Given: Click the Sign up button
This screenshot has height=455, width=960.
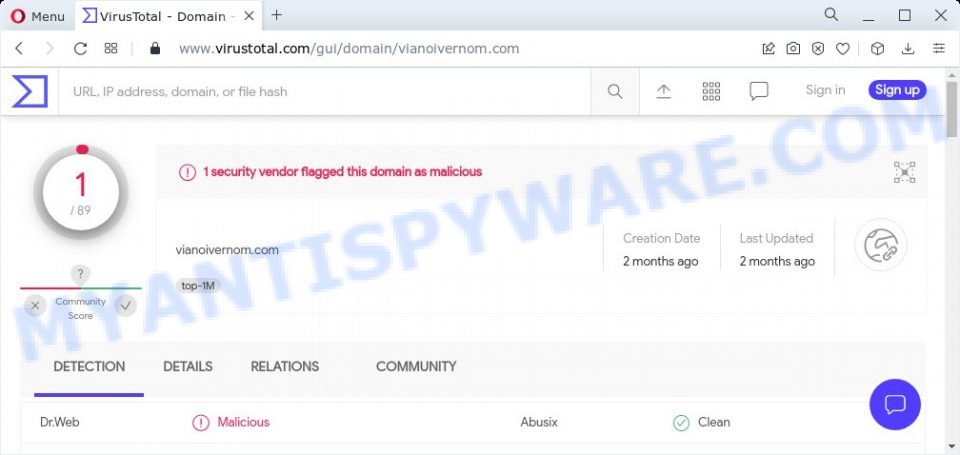Looking at the screenshot, I should [x=897, y=90].
